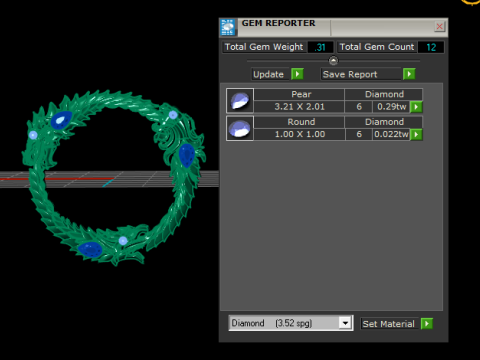Click the quantity 6 in the Pear row
Viewport: 480px width, 360px height.
pyautogui.click(x=359, y=107)
